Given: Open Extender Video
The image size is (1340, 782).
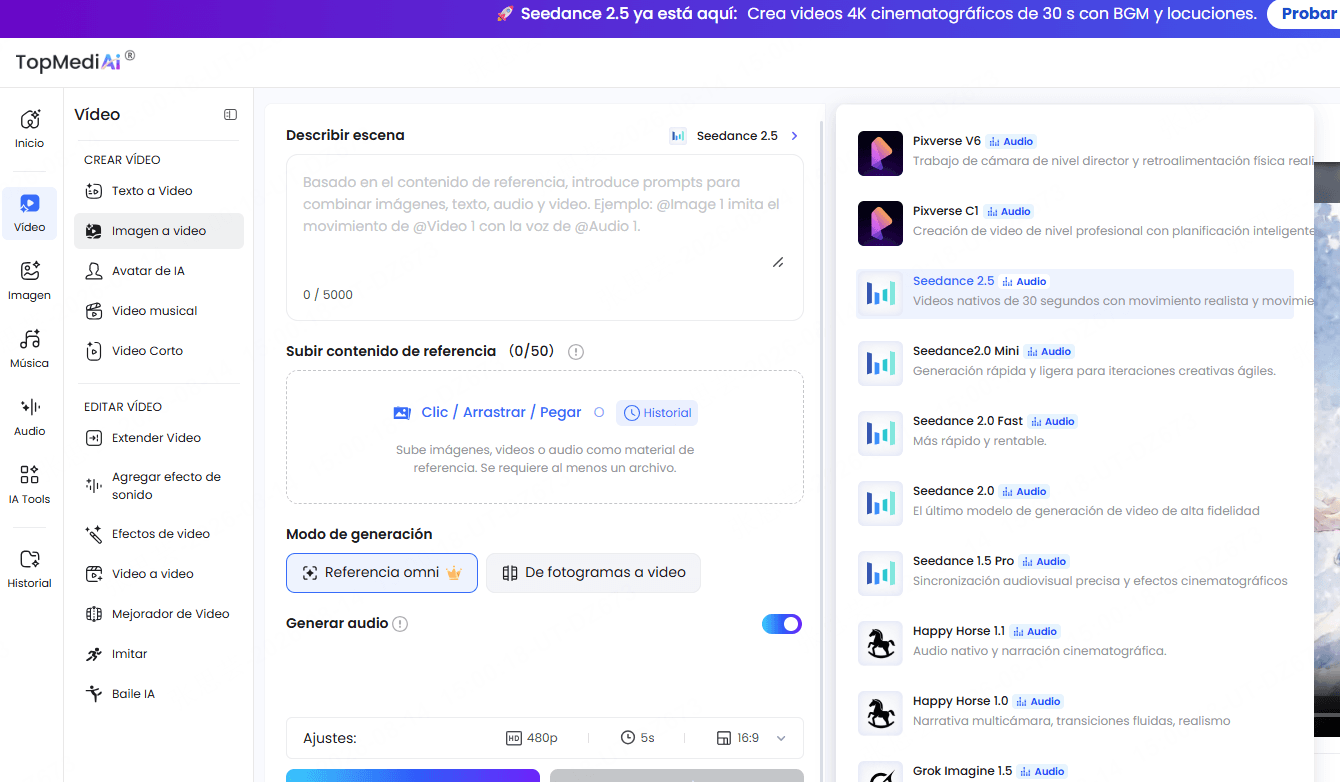Looking at the screenshot, I should 158,438.
